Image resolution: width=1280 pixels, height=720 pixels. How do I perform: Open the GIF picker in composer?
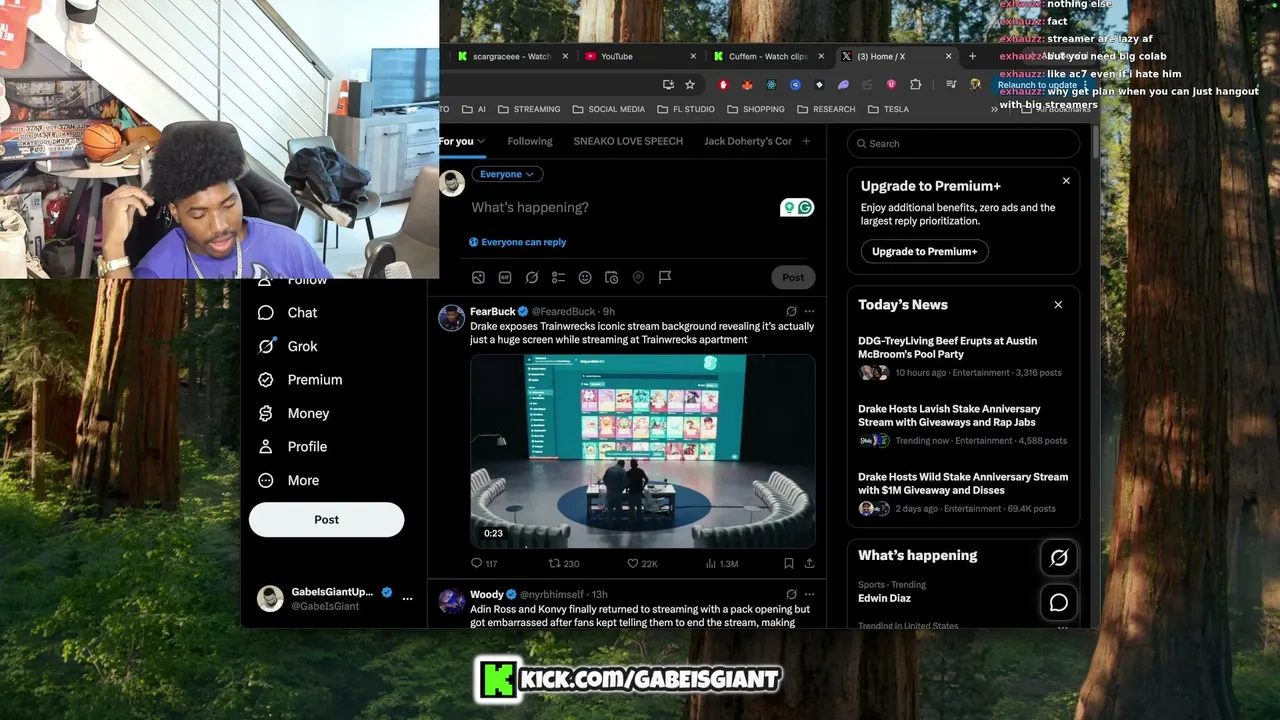505,277
